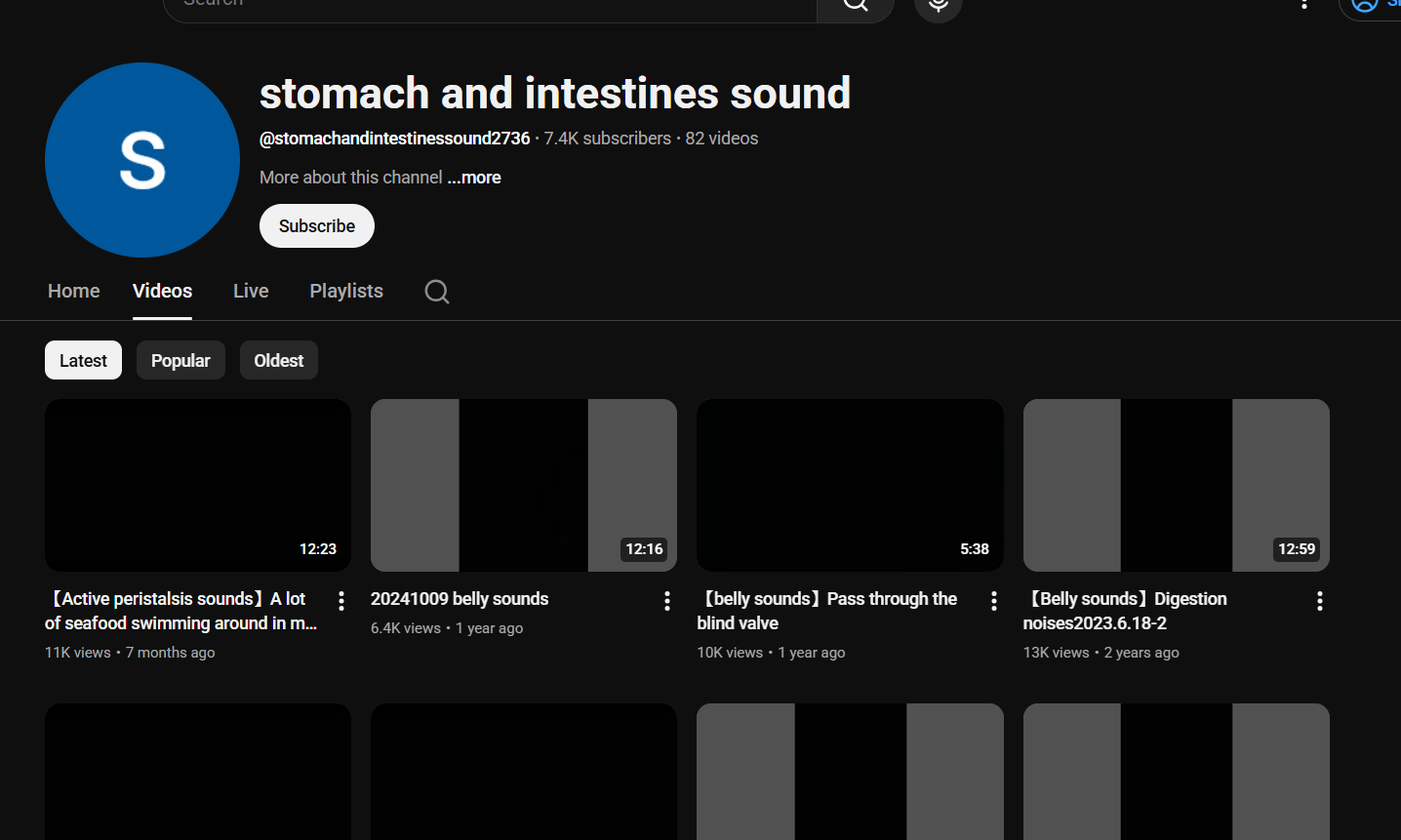Expand channel description with ...more
Image resolution: width=1401 pixels, height=840 pixels.
tap(474, 178)
